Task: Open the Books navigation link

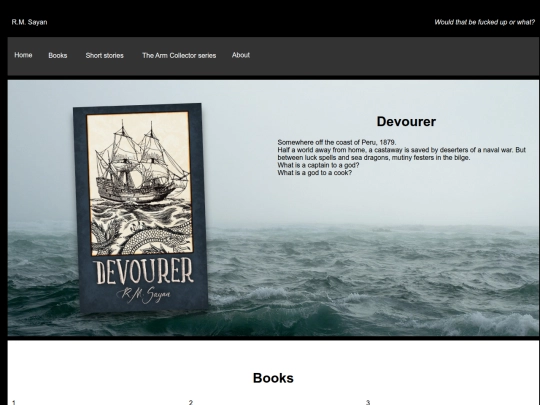Action: (58, 55)
